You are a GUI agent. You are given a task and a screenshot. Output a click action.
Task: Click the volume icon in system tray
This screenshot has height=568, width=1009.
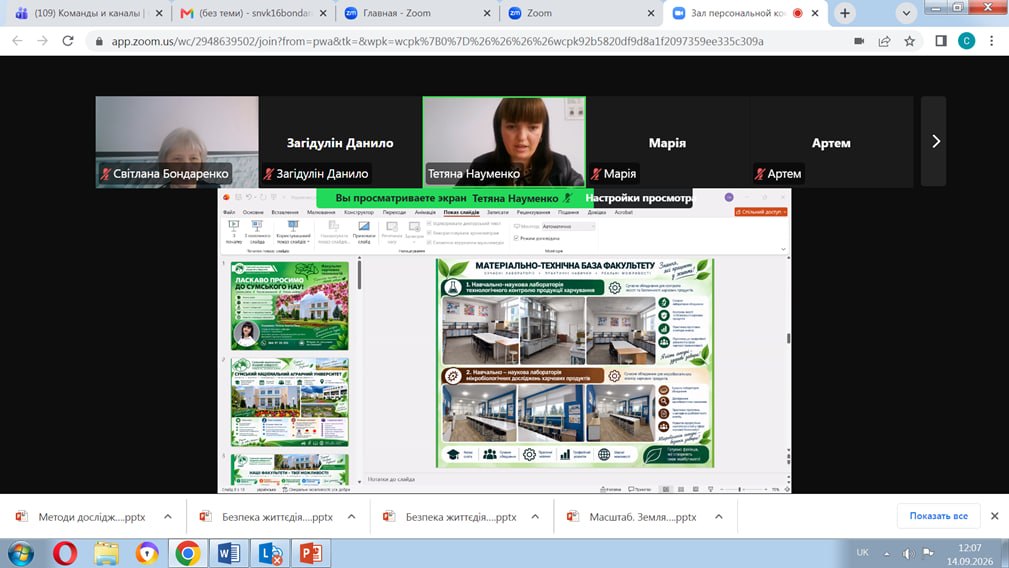[908, 553]
